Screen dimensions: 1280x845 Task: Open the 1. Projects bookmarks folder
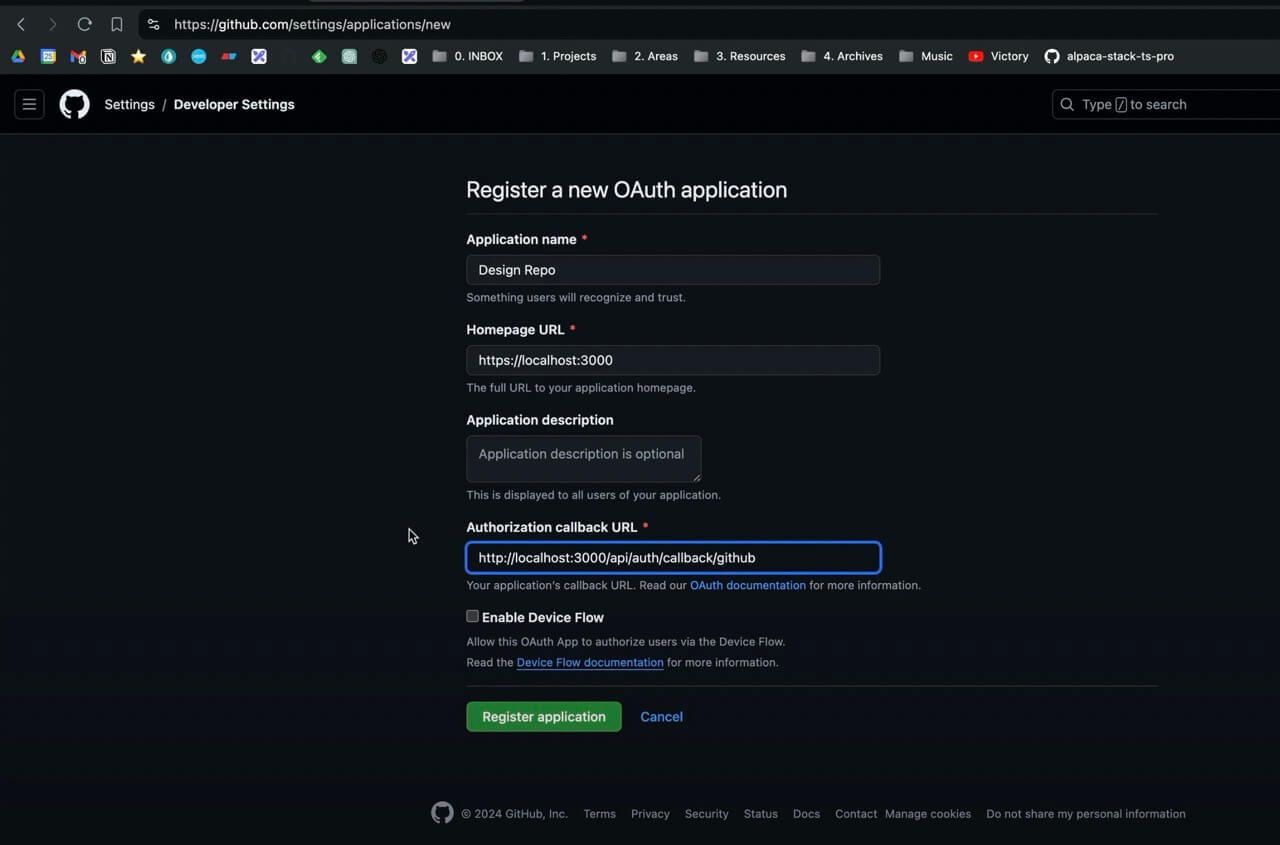point(557,56)
